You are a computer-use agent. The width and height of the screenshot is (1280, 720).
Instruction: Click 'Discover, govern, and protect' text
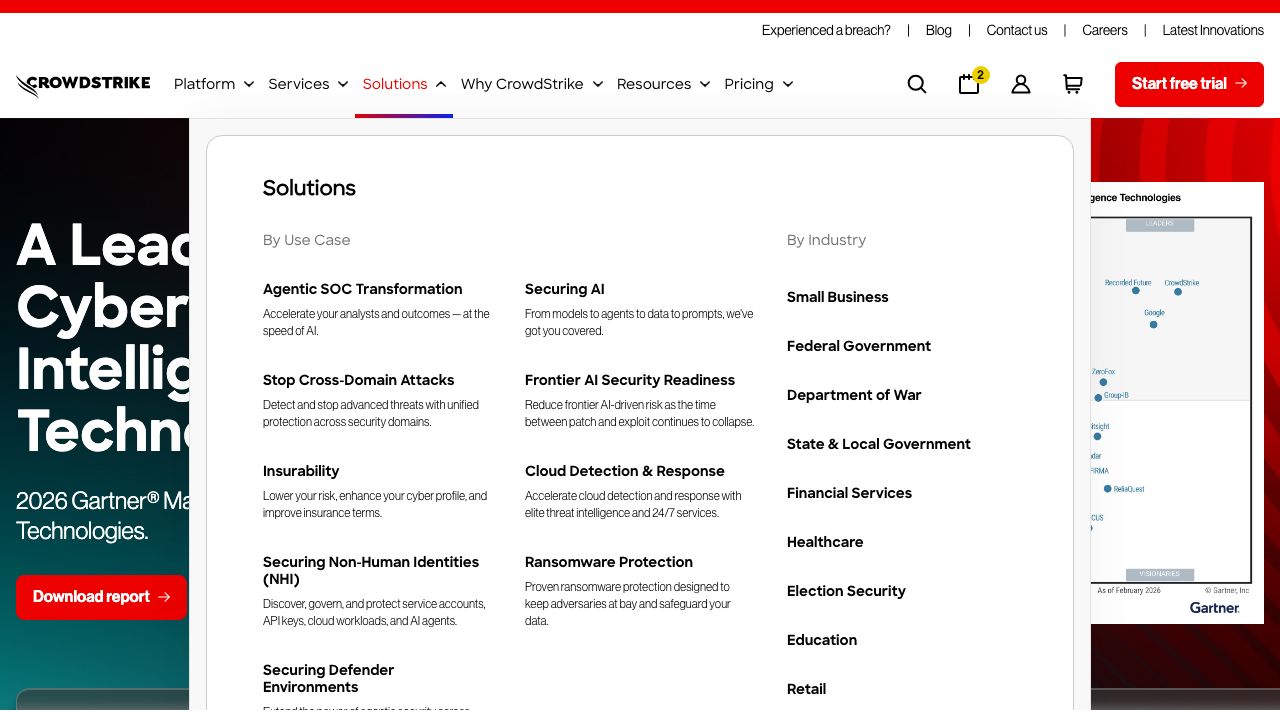pos(374,612)
